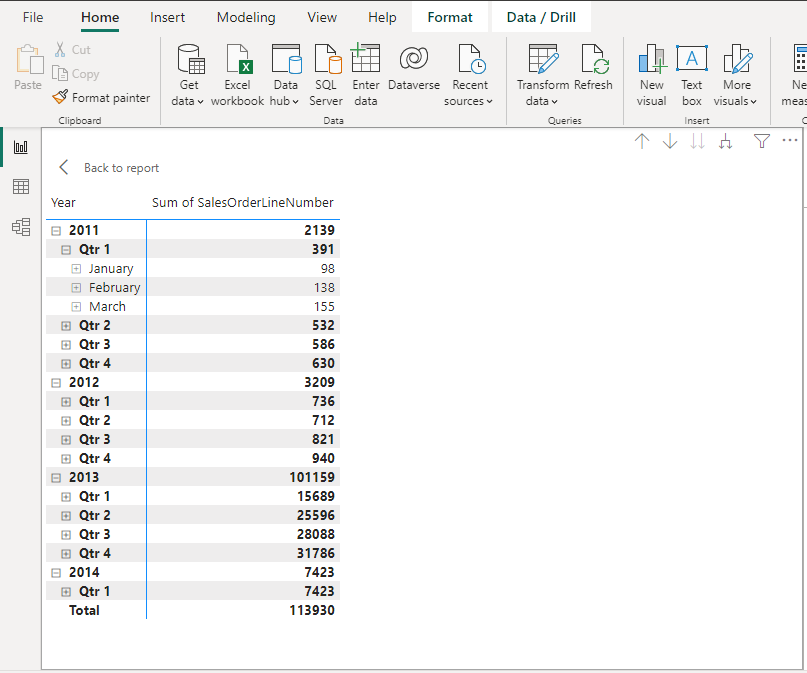Click Back to report link
Viewport: 807px width, 673px height.
pos(121,168)
